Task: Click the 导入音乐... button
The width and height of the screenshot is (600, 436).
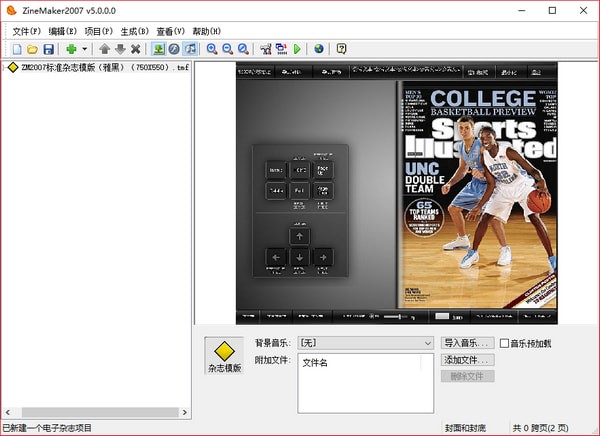Action: (467, 343)
